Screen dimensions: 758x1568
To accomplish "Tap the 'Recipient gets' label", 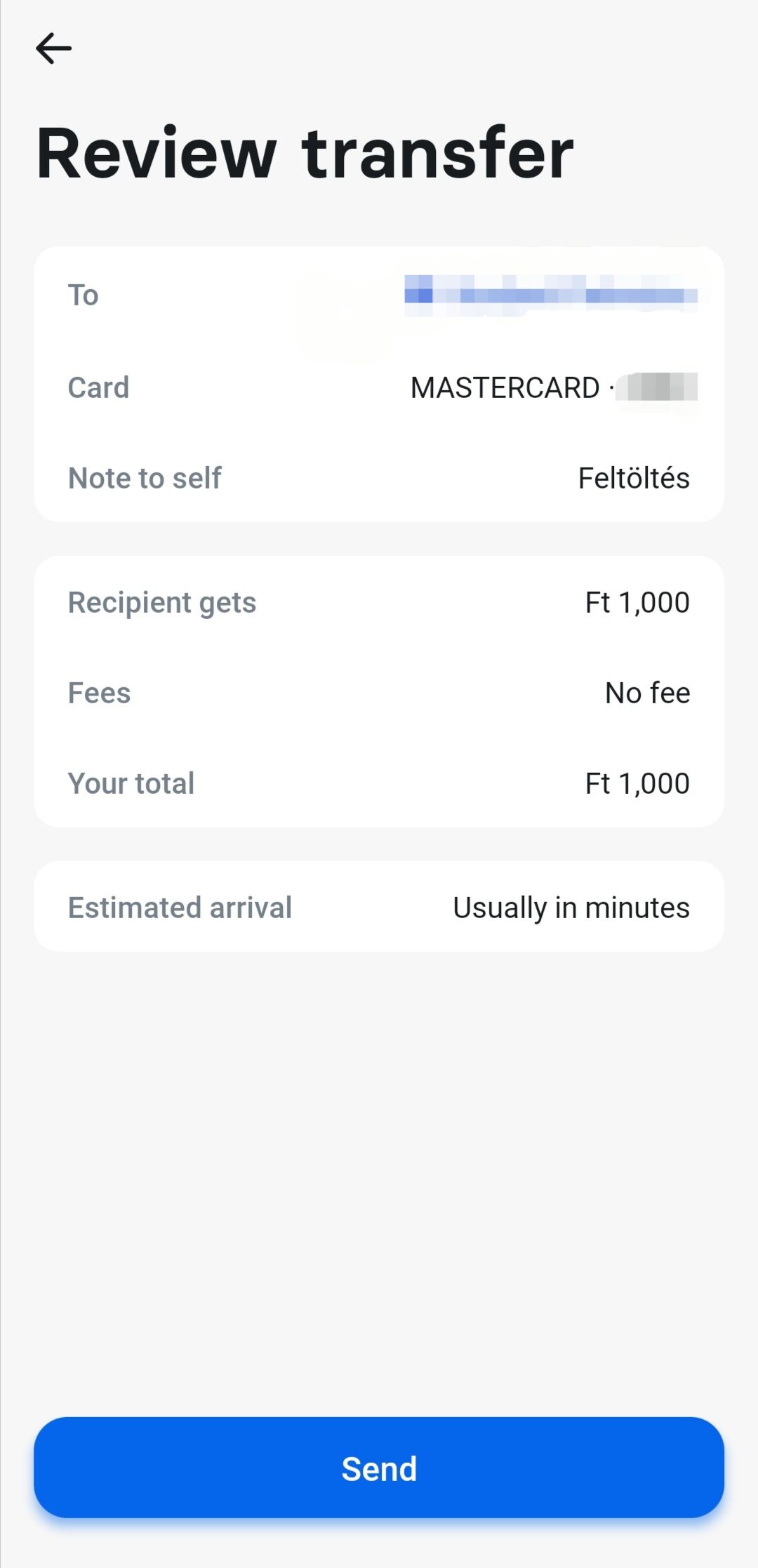I will point(161,602).
